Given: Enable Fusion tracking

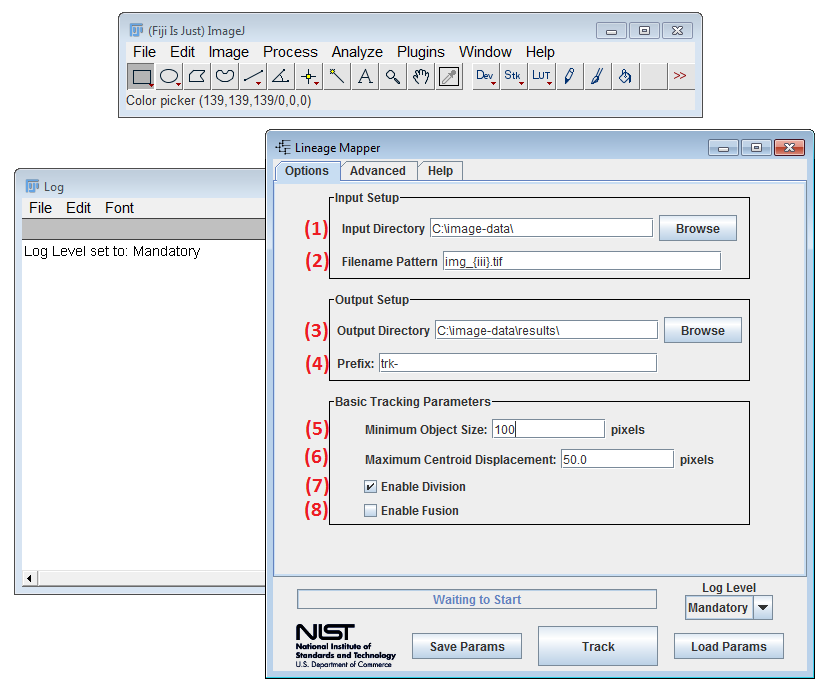Looking at the screenshot, I should pyautogui.click(x=370, y=511).
